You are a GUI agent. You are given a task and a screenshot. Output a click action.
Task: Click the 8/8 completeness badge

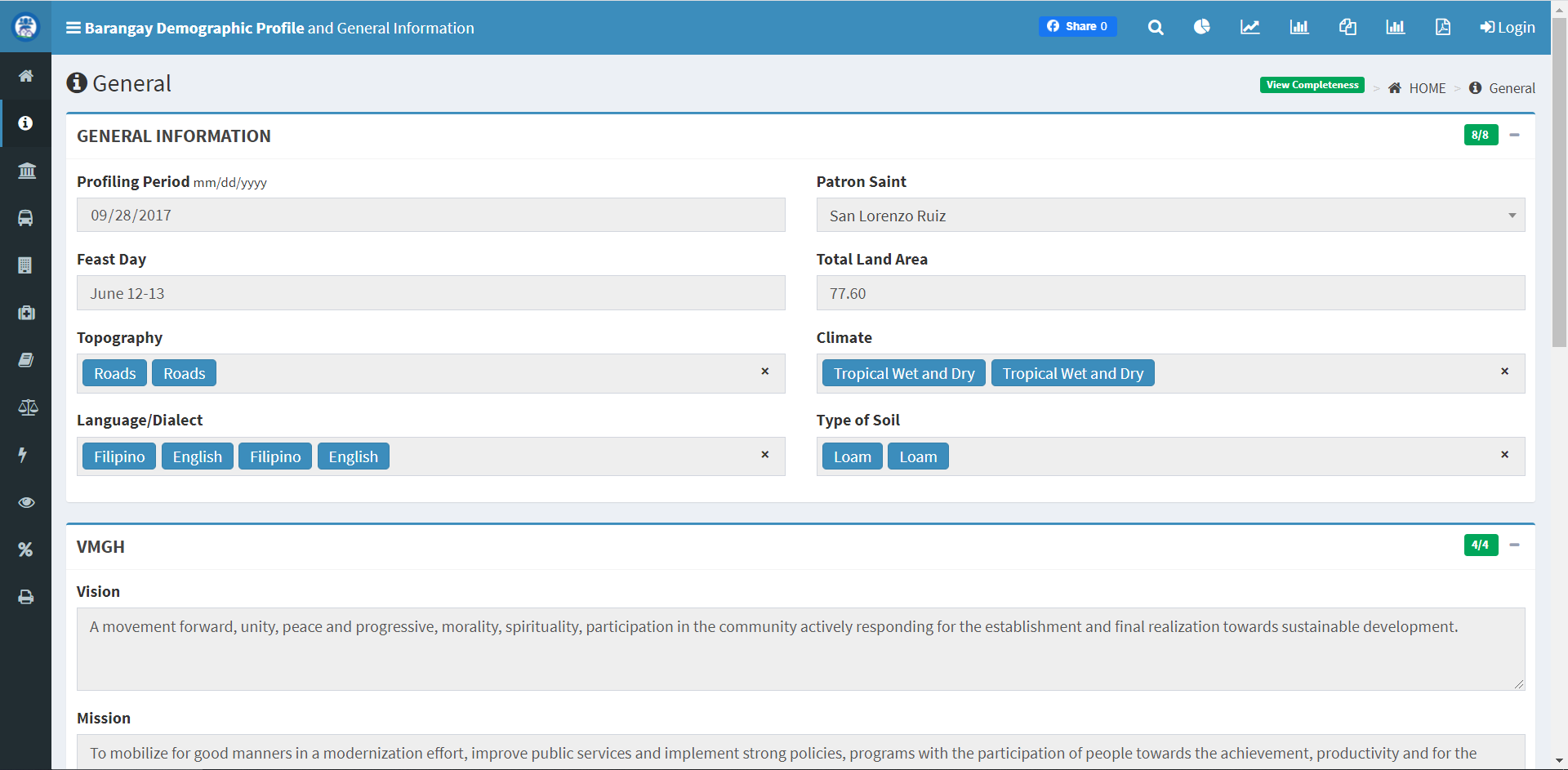[1481, 135]
